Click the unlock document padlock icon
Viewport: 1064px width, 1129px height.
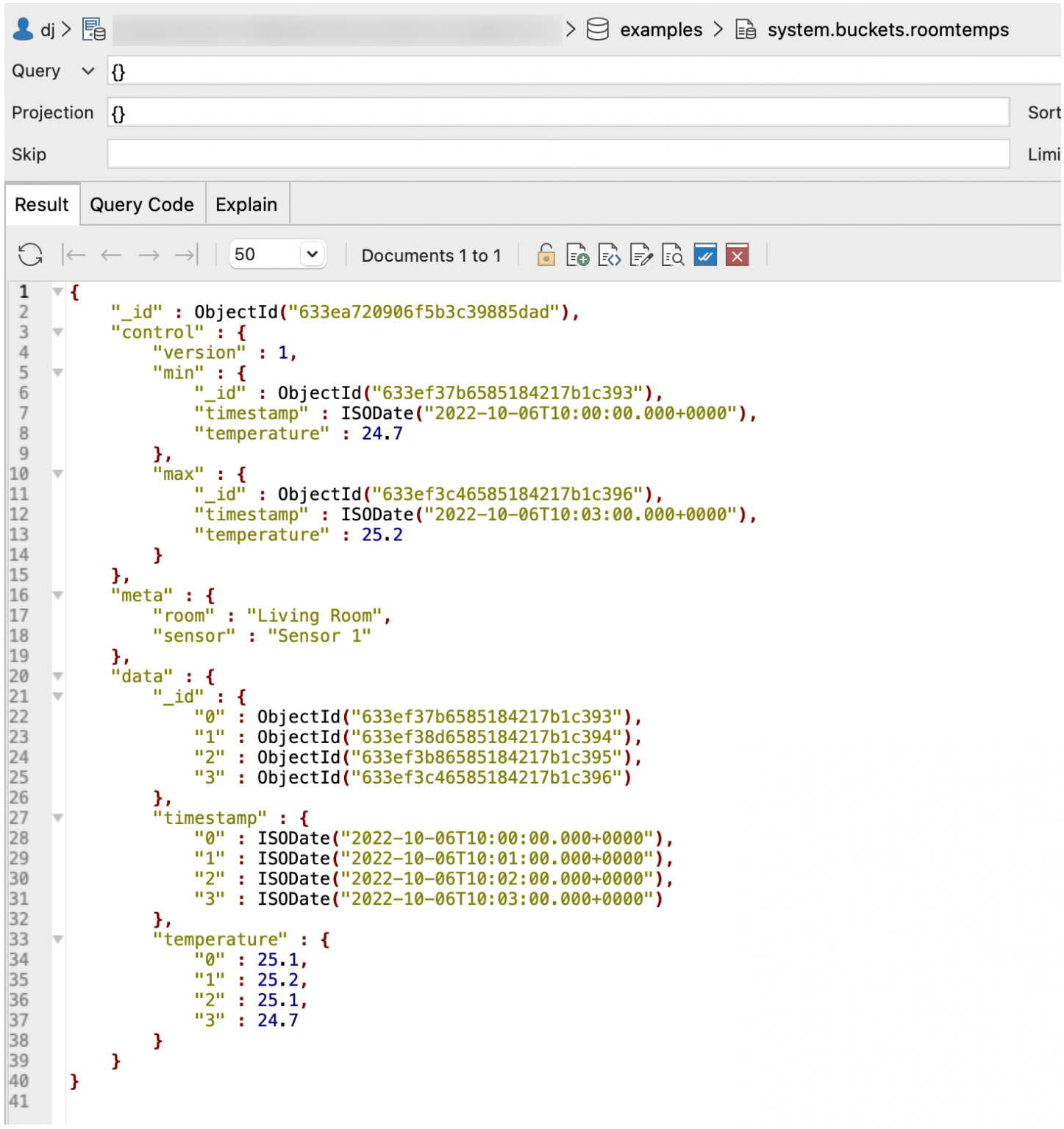click(546, 255)
